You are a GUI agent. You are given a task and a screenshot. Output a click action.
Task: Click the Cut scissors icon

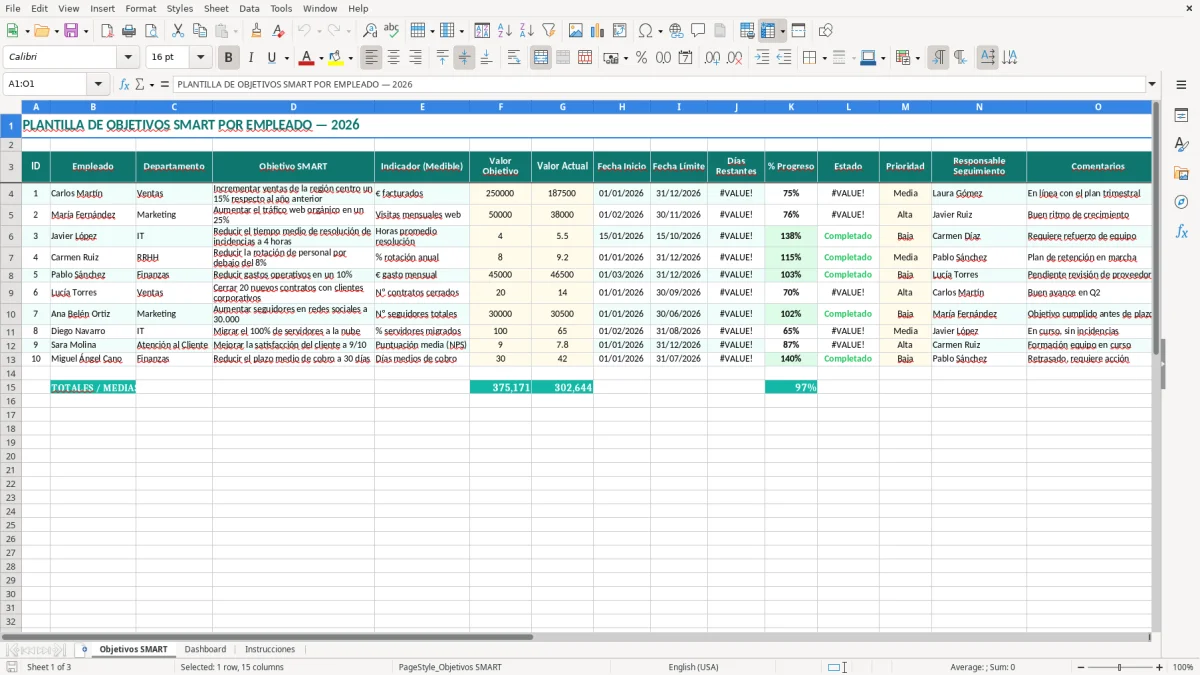click(x=178, y=31)
